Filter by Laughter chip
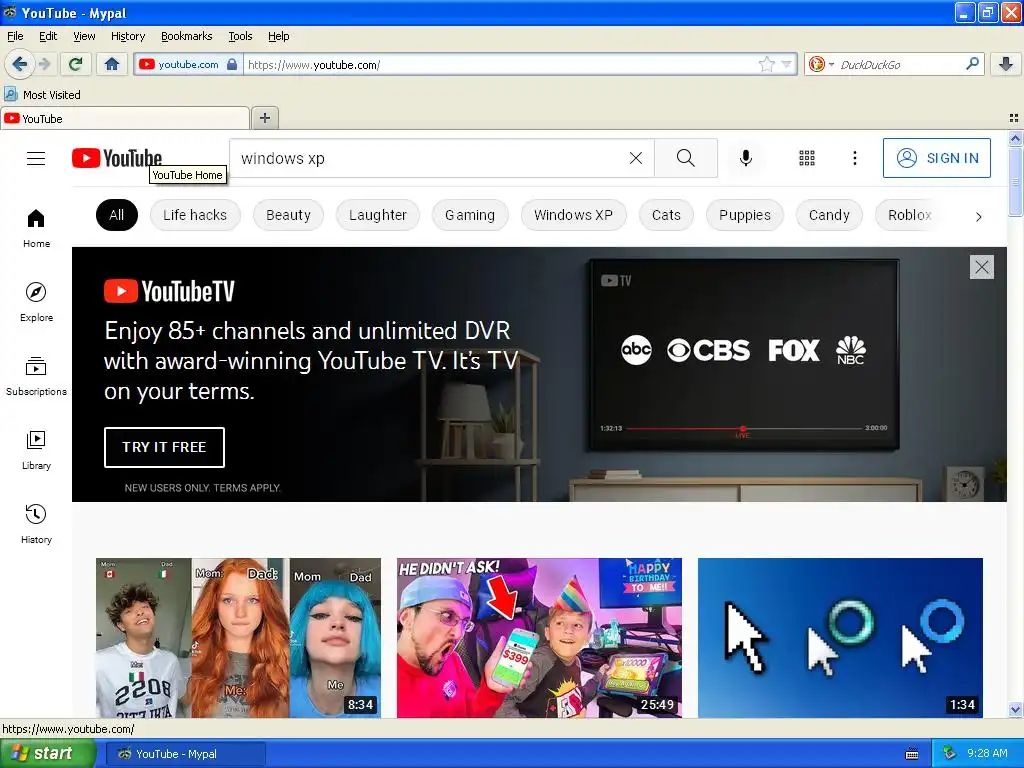 (x=377, y=215)
